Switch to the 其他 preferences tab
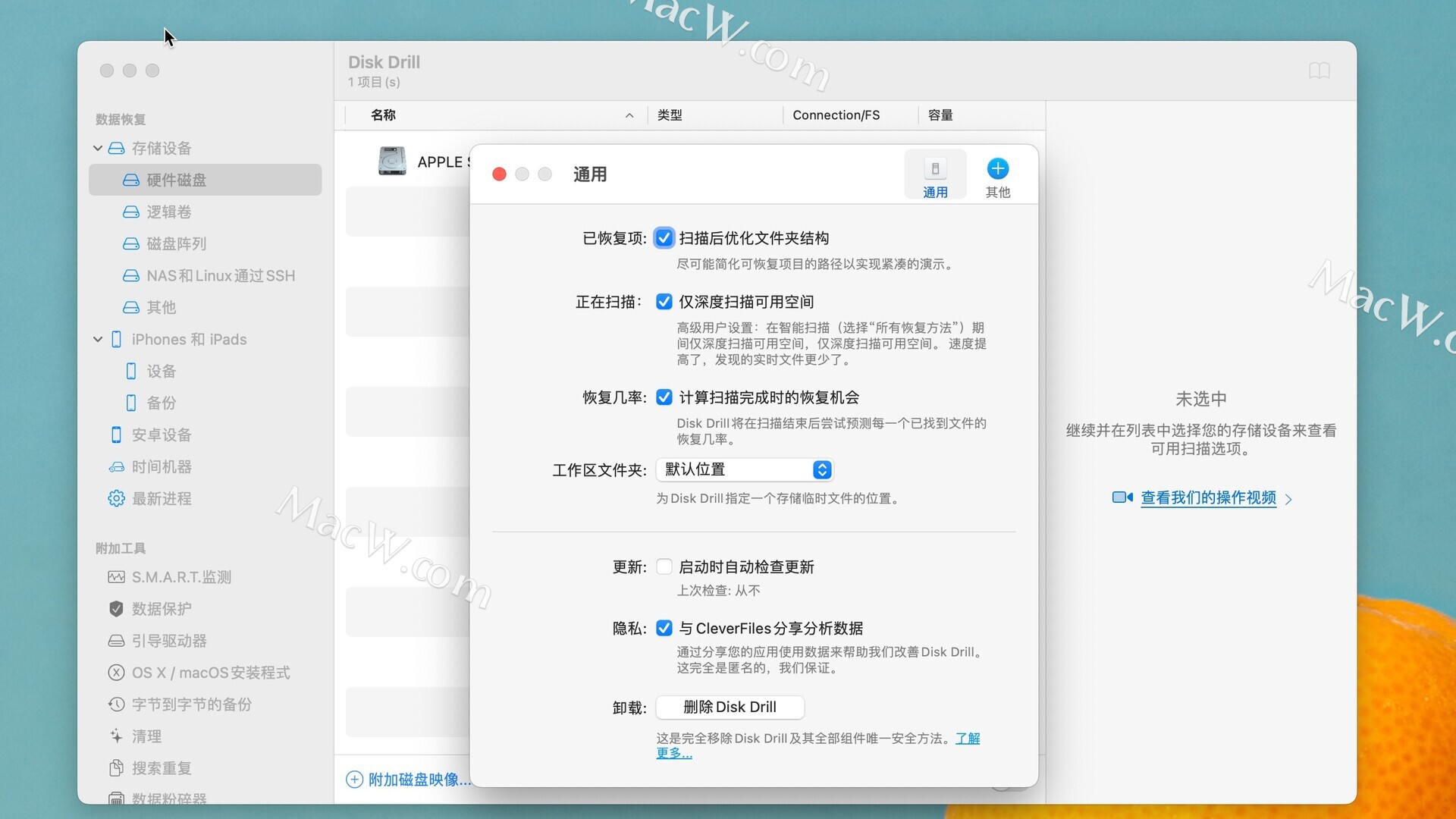Image resolution: width=1456 pixels, height=819 pixels. click(x=998, y=178)
